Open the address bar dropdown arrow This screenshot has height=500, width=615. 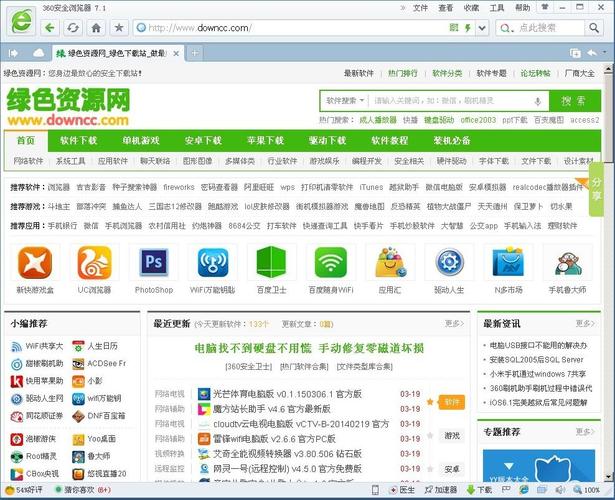pyautogui.click(x=479, y=28)
